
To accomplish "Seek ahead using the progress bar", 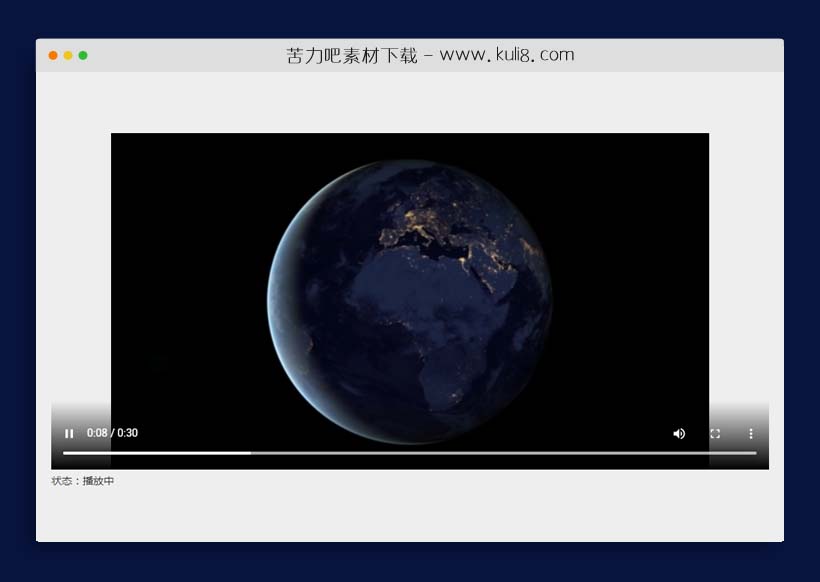I will coord(450,452).
